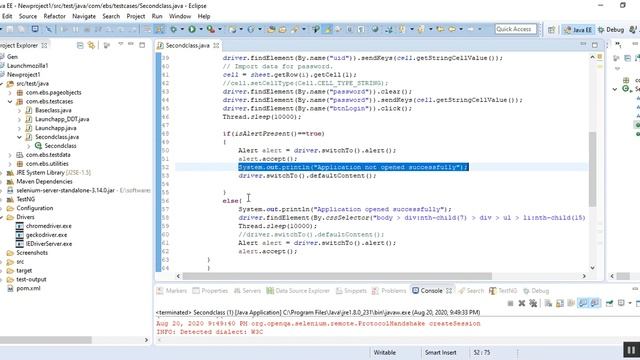Collapse the Secondclass.java node

click(x=19, y=137)
